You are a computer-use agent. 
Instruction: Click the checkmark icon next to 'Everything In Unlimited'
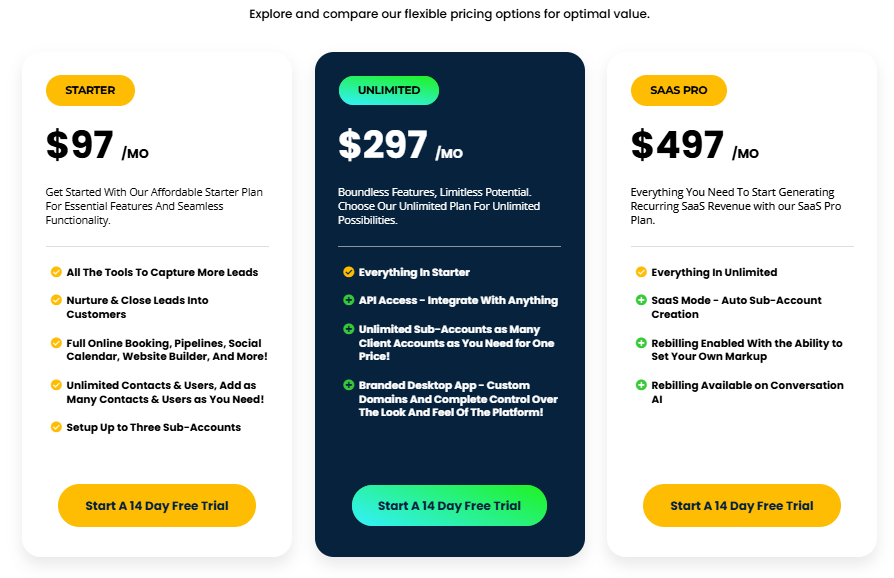[x=641, y=272]
